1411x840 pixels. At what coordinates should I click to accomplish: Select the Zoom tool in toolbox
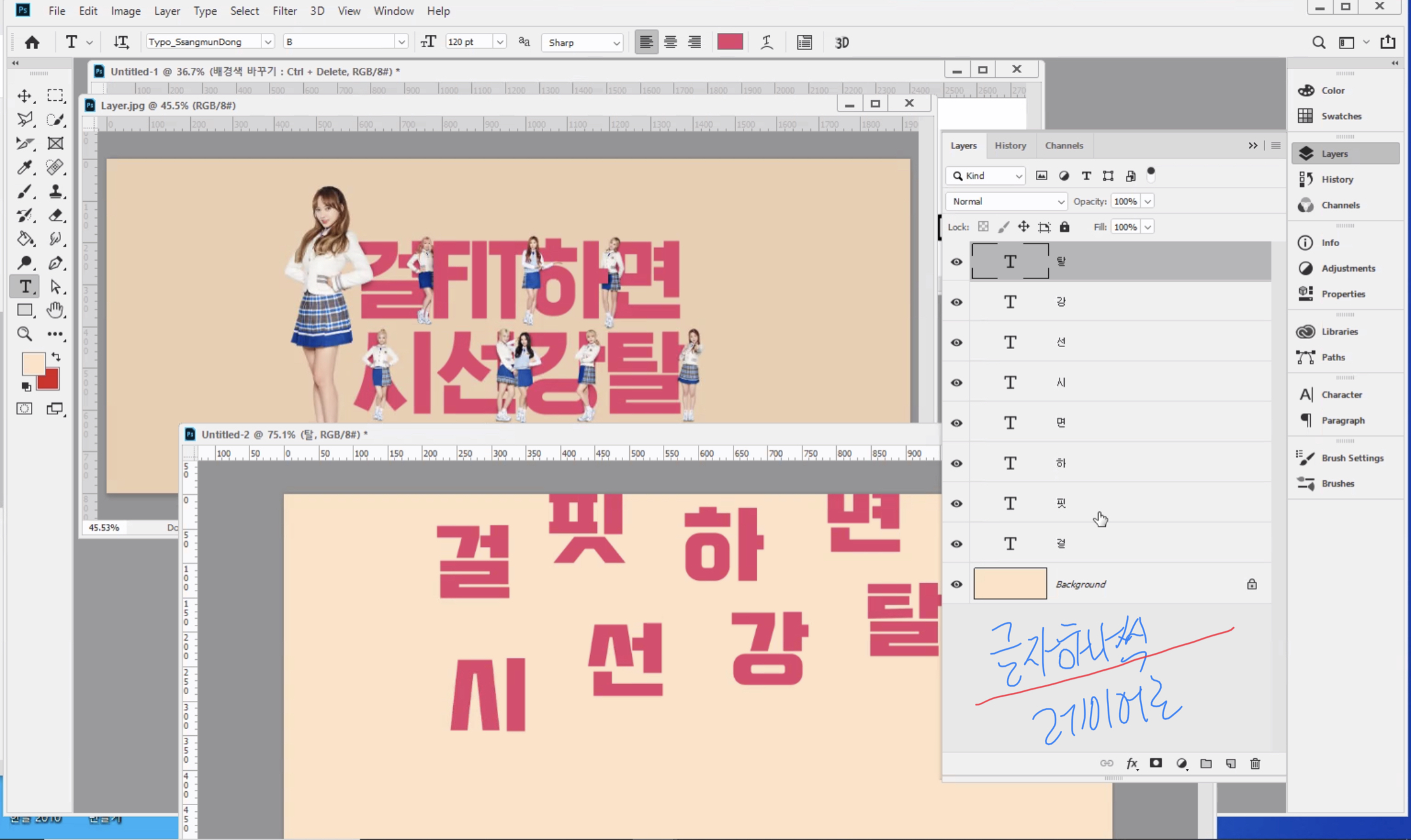pos(24,334)
